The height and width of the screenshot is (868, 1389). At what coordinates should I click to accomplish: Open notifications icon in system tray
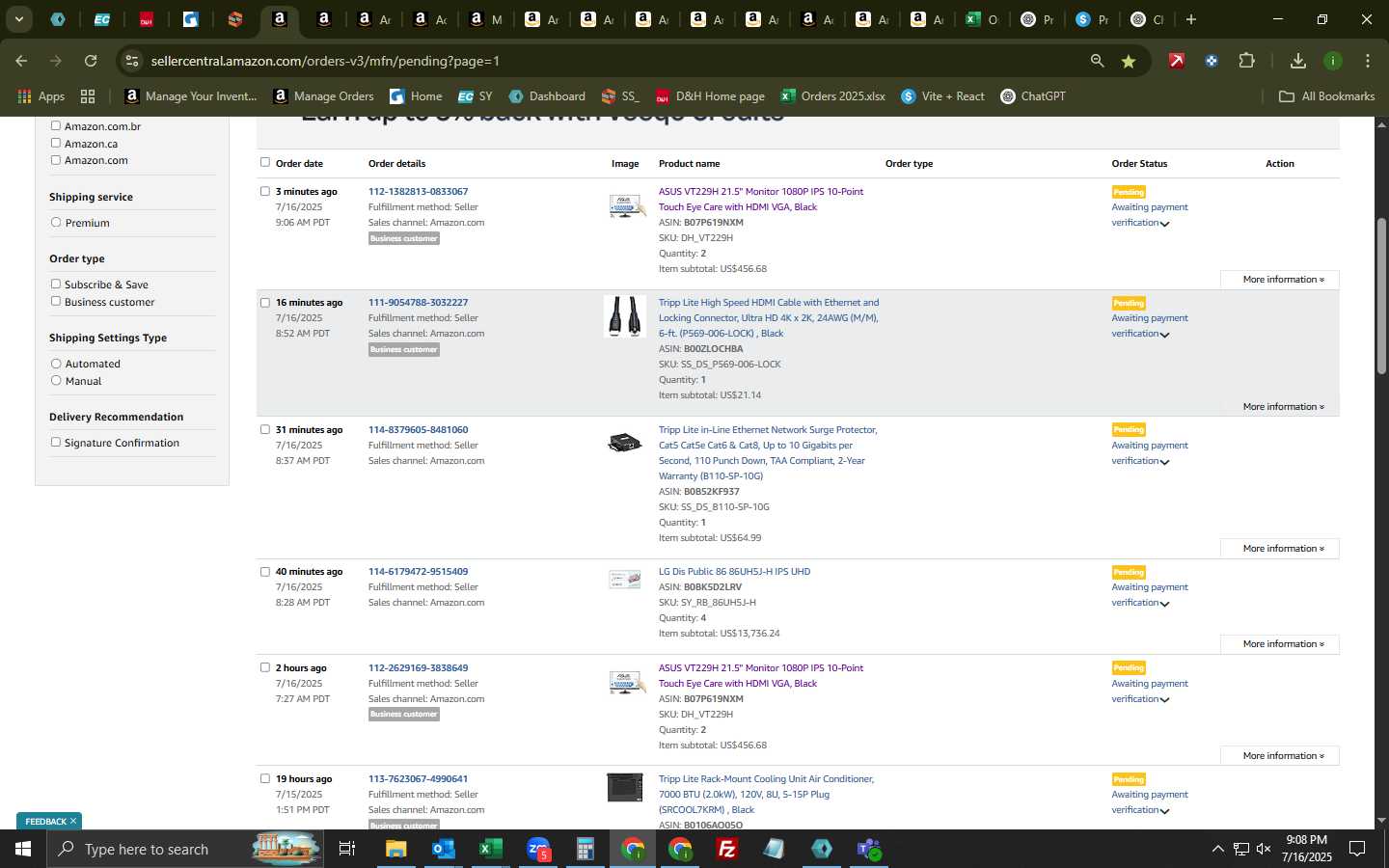tap(1356, 849)
